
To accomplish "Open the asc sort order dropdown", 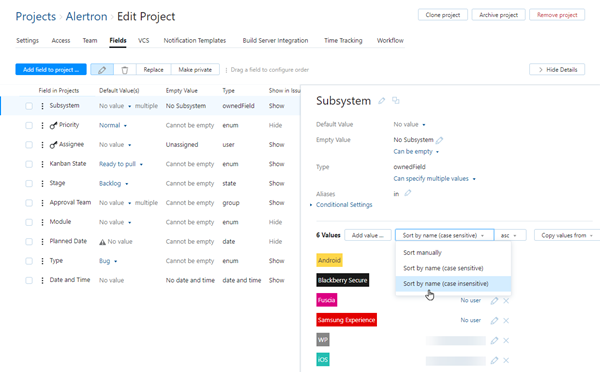I will pyautogui.click(x=510, y=235).
